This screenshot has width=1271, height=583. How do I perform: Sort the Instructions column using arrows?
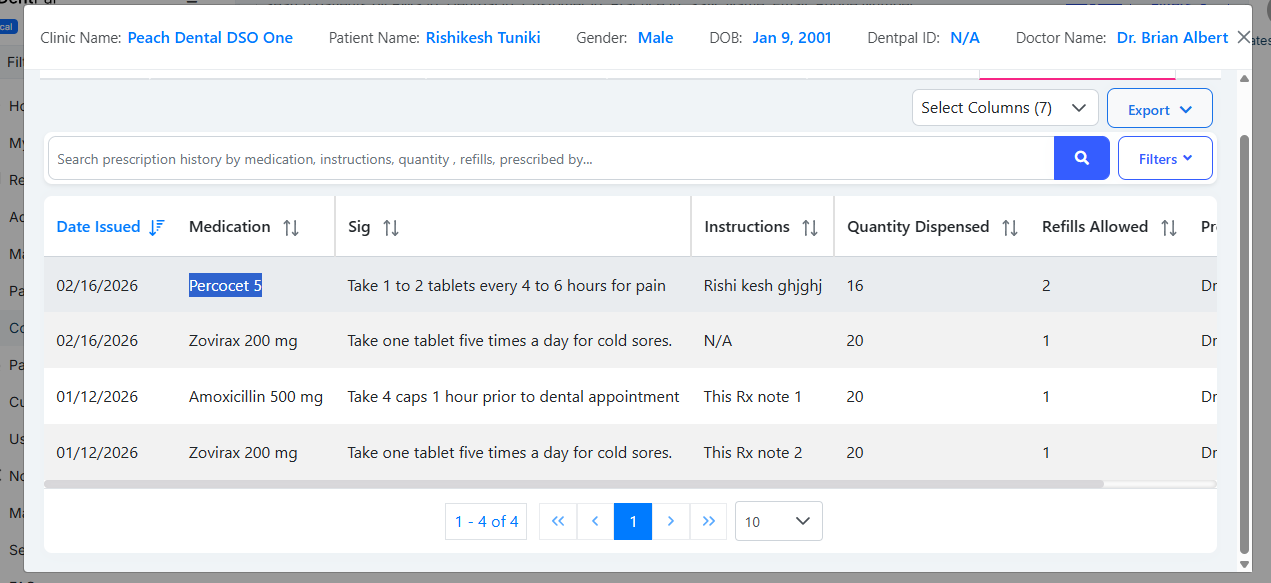point(810,227)
